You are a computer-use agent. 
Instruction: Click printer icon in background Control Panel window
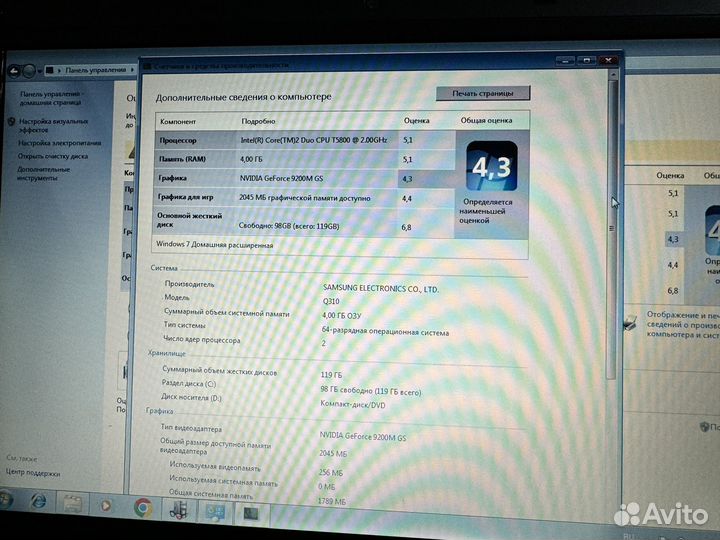click(x=630, y=322)
